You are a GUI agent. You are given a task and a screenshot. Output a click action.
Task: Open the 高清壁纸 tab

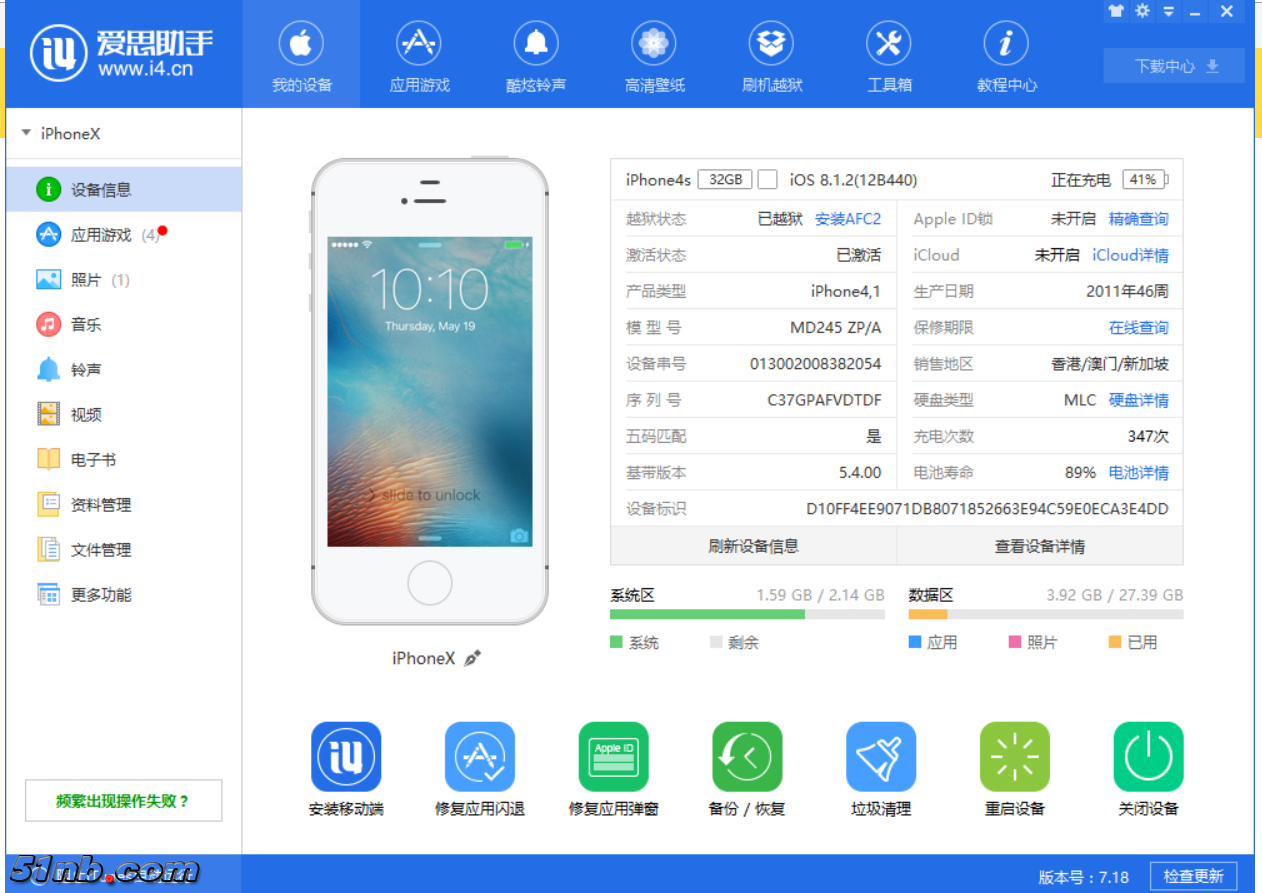coord(654,55)
